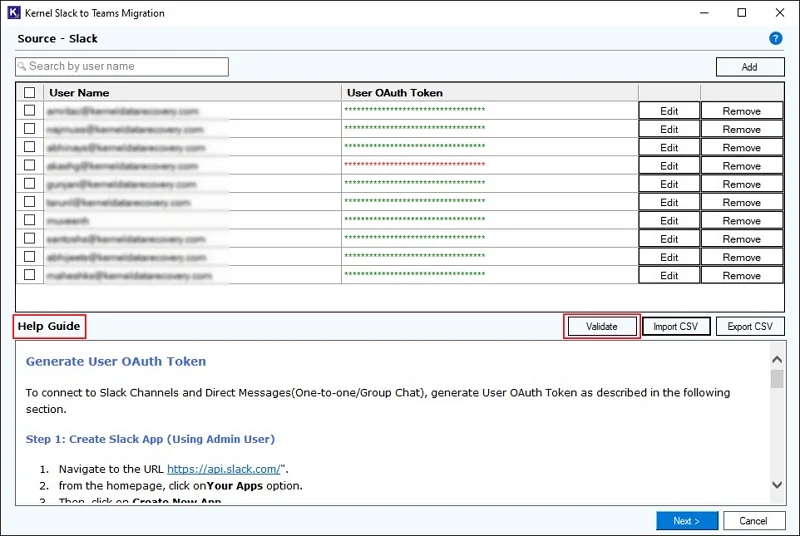Click the magnifier icon in the search box
The height and width of the screenshot is (536, 800).
[x=22, y=66]
